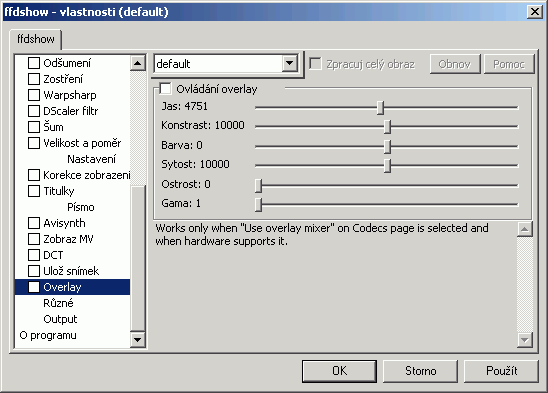Cancel with the Storno button
548x393 pixels.
click(x=420, y=371)
